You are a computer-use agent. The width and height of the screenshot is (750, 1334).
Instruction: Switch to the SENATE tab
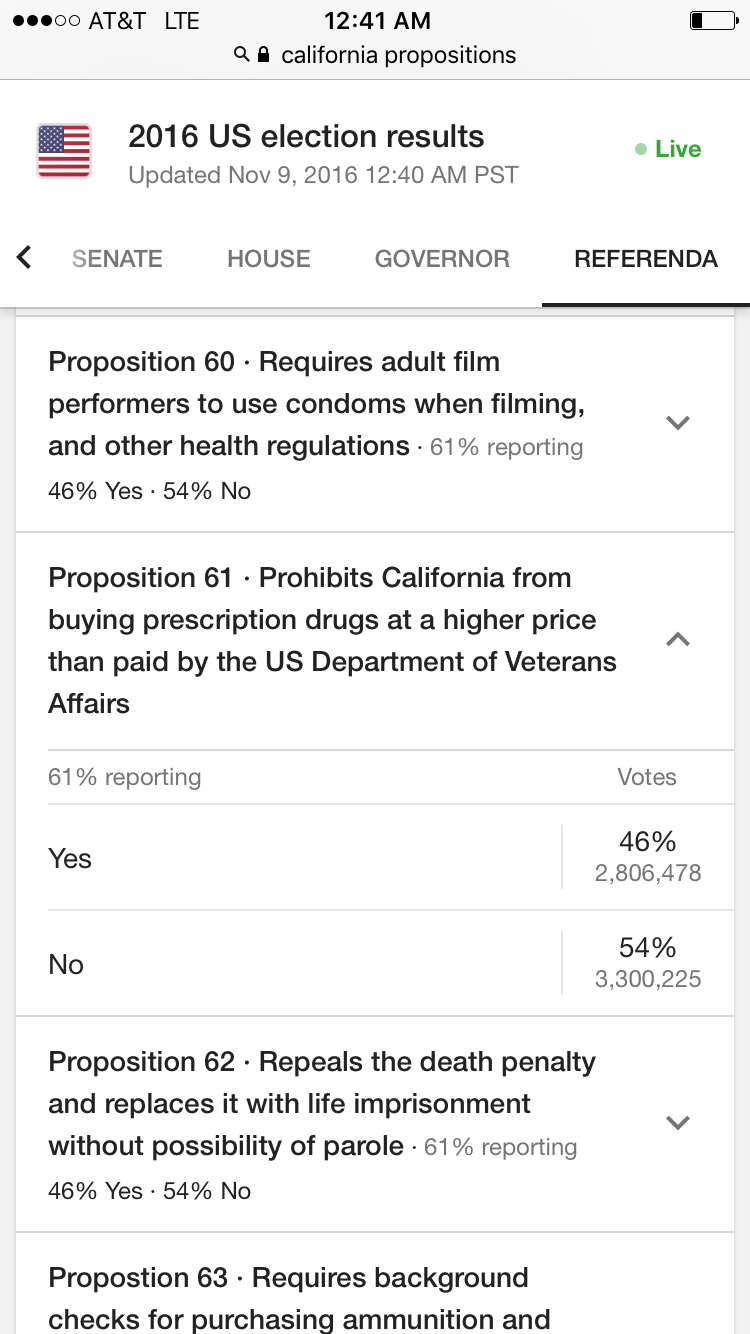117,259
